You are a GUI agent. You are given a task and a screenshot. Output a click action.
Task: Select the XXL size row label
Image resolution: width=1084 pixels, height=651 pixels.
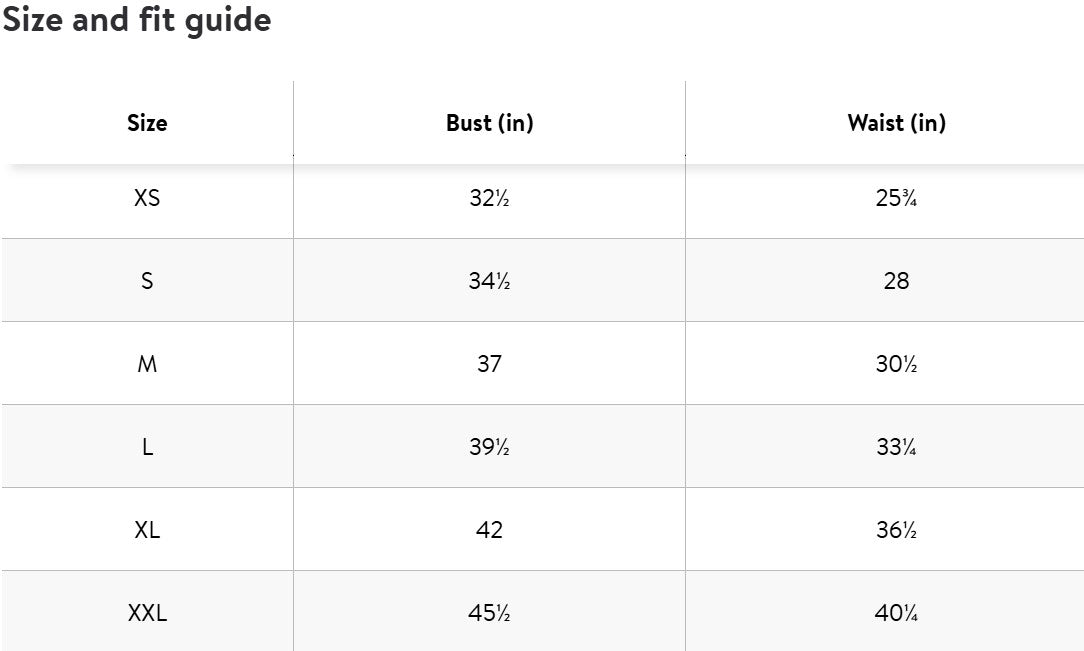147,613
